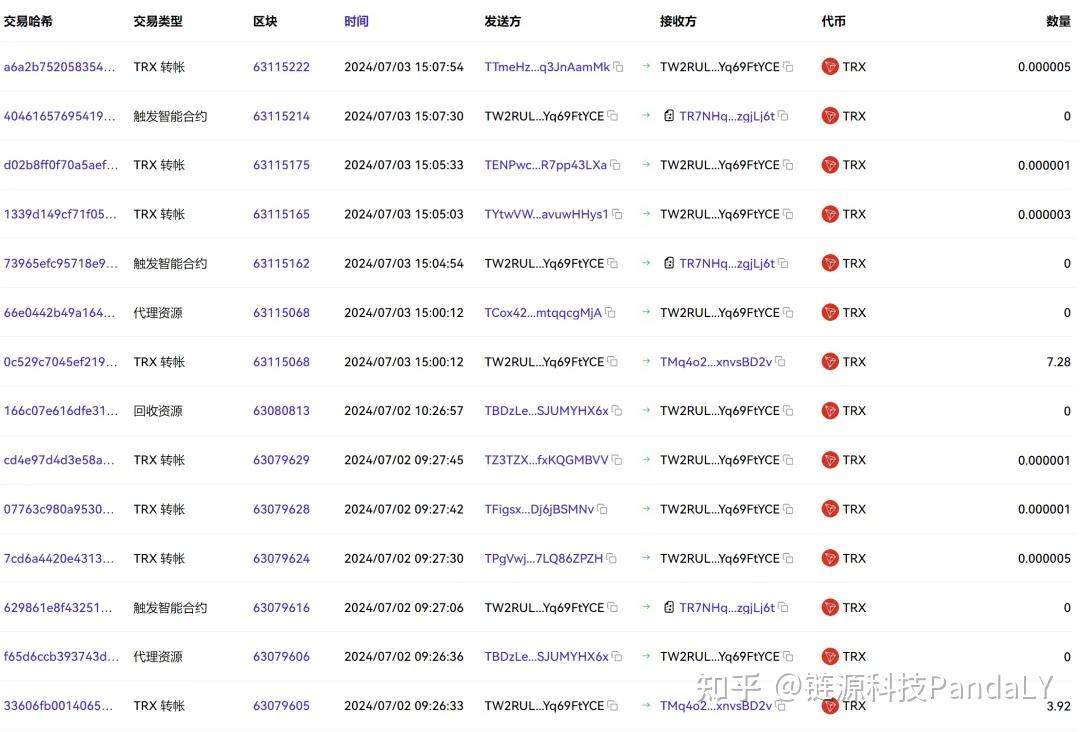
Task: Open block 63080813
Action: point(280,410)
